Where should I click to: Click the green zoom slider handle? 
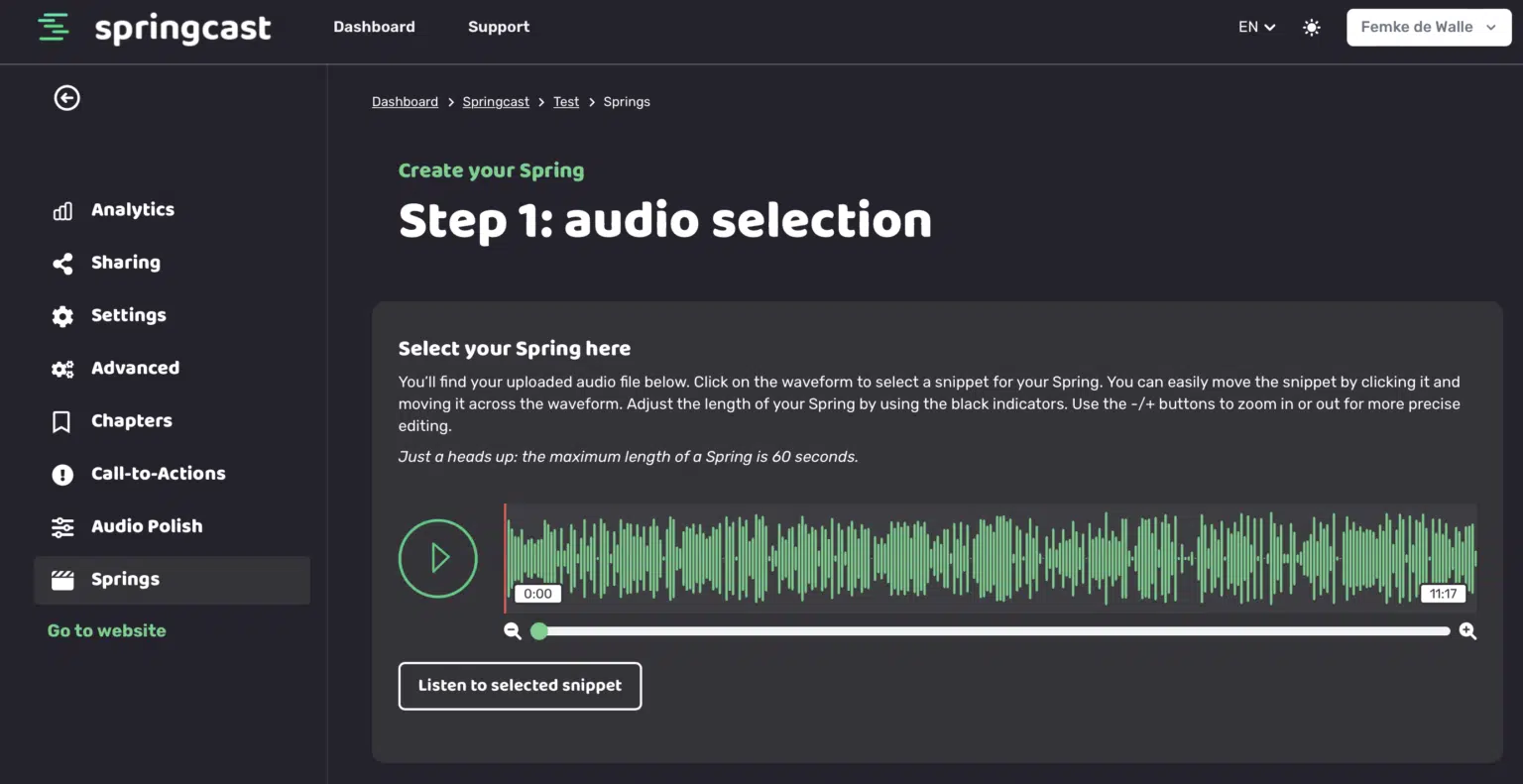pos(539,631)
